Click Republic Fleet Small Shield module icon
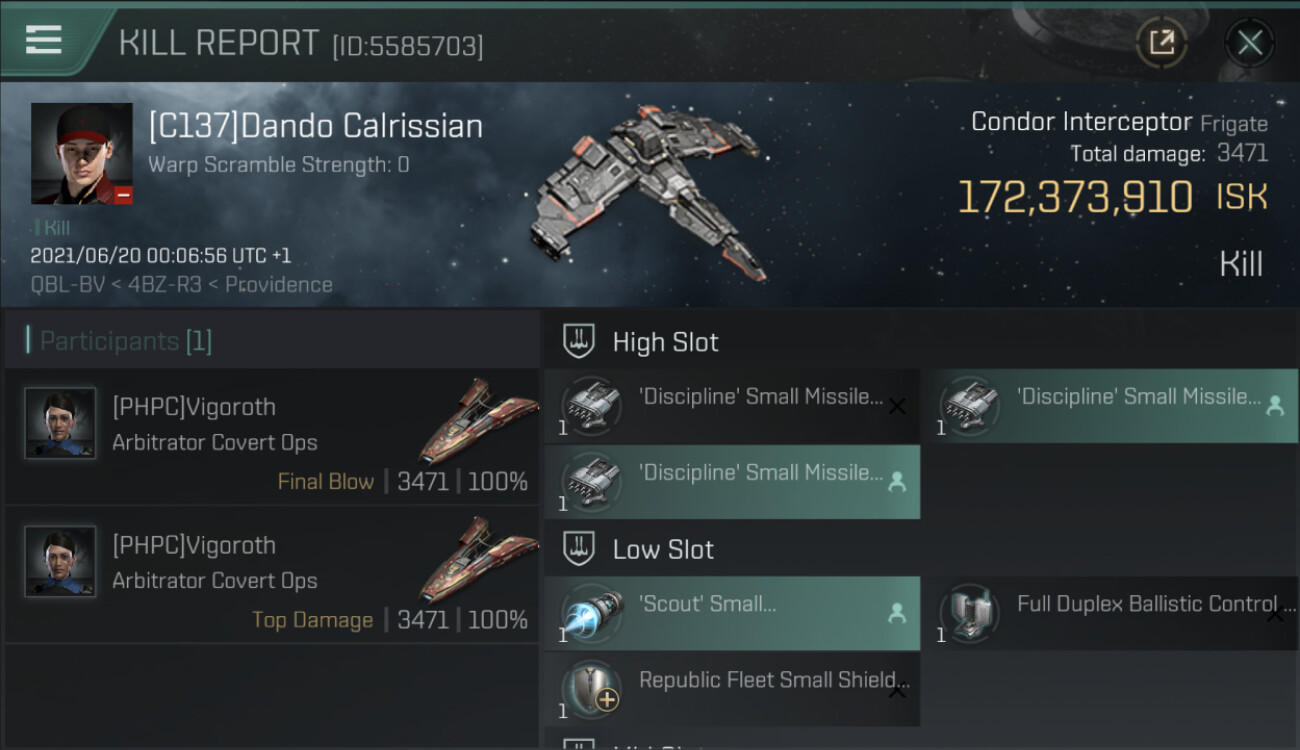The width and height of the screenshot is (1300, 750). point(591,690)
